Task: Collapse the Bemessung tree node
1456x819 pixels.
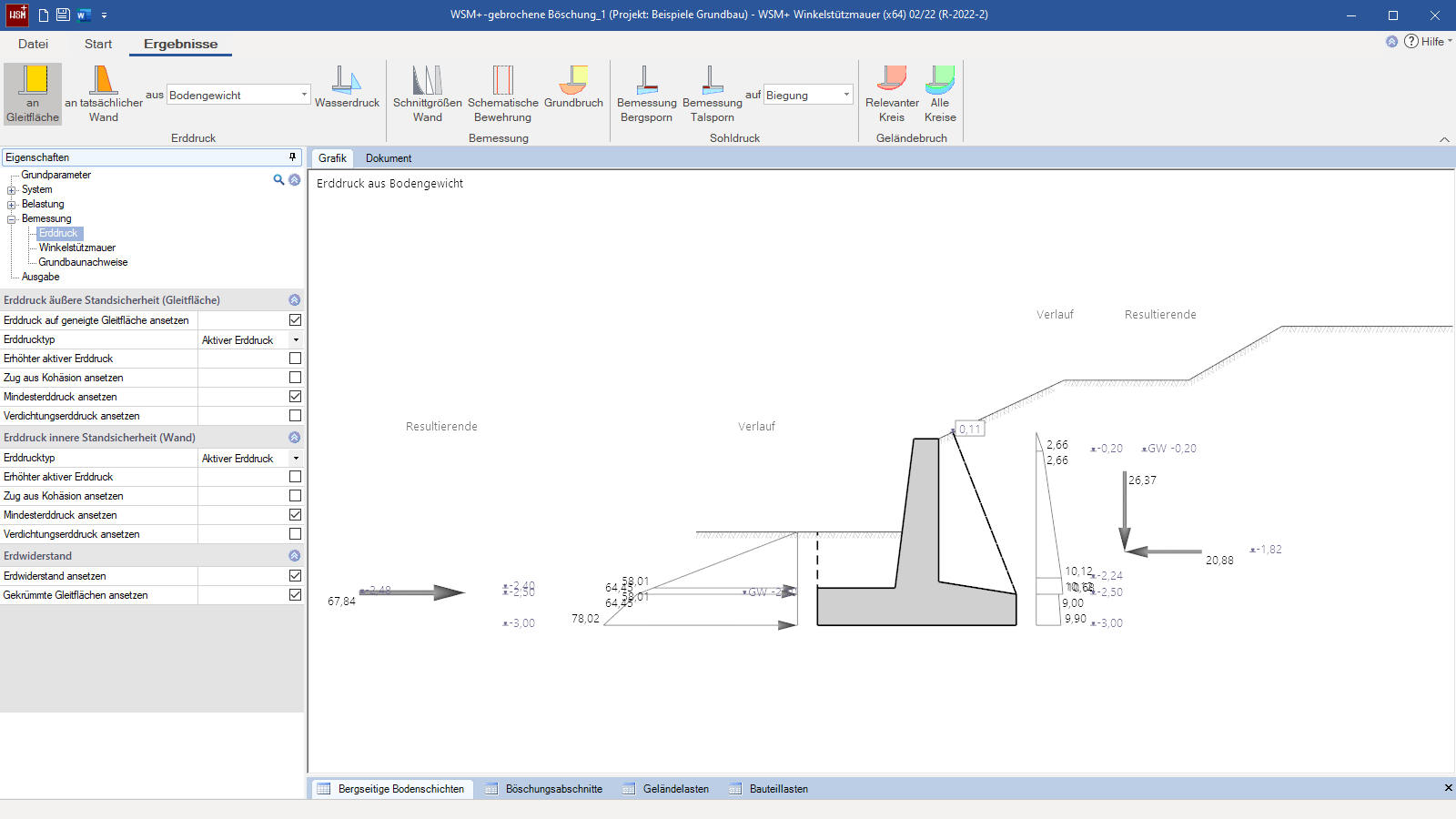Action: click(x=12, y=219)
